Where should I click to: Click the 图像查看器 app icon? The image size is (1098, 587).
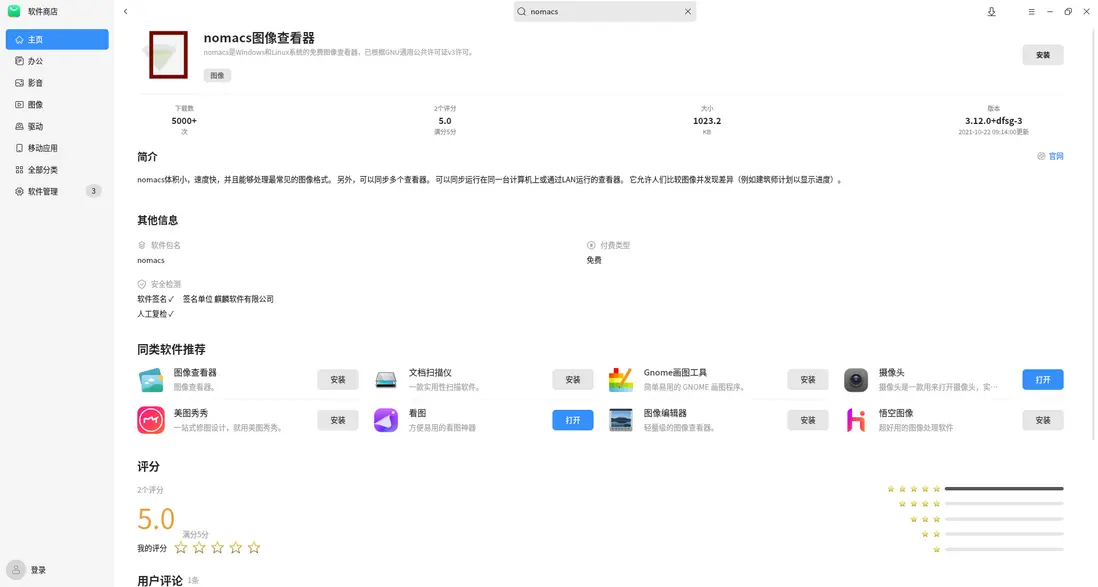pyautogui.click(x=151, y=380)
